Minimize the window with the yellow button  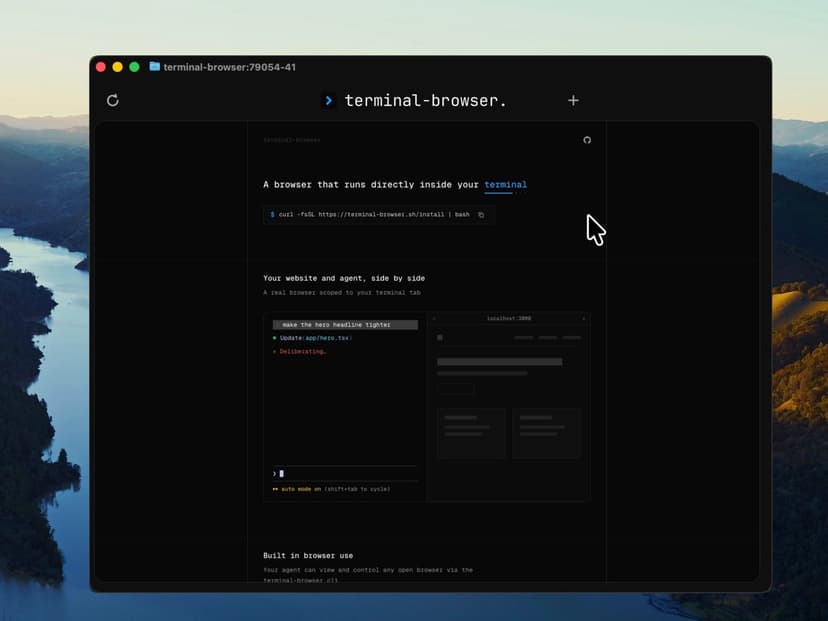pos(118,67)
